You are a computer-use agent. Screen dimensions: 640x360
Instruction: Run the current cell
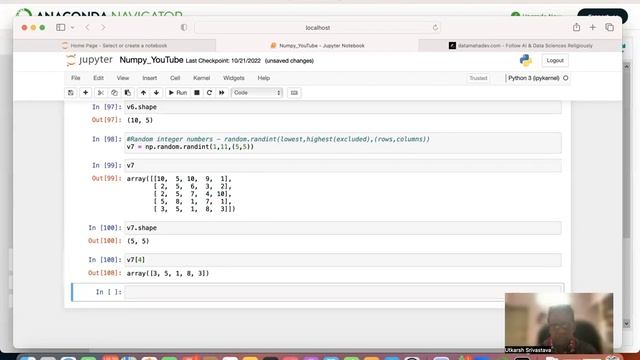(x=178, y=93)
